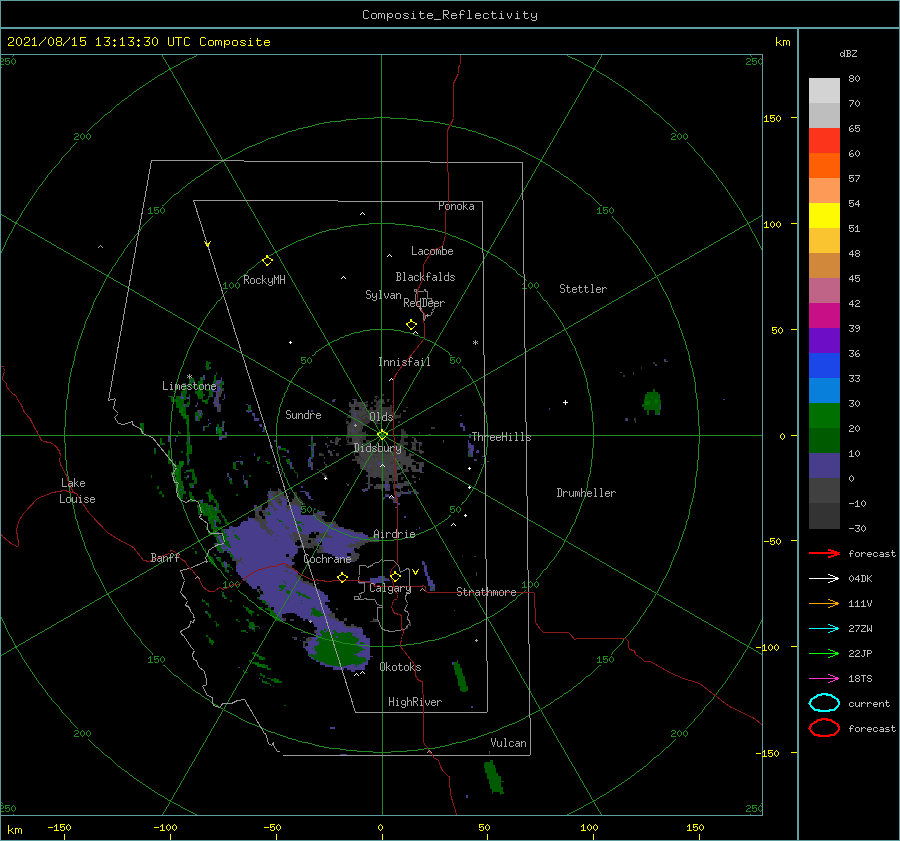The height and width of the screenshot is (841, 900).
Task: Choose the purple 36-39 dBZ swatch
Action: coord(824,340)
